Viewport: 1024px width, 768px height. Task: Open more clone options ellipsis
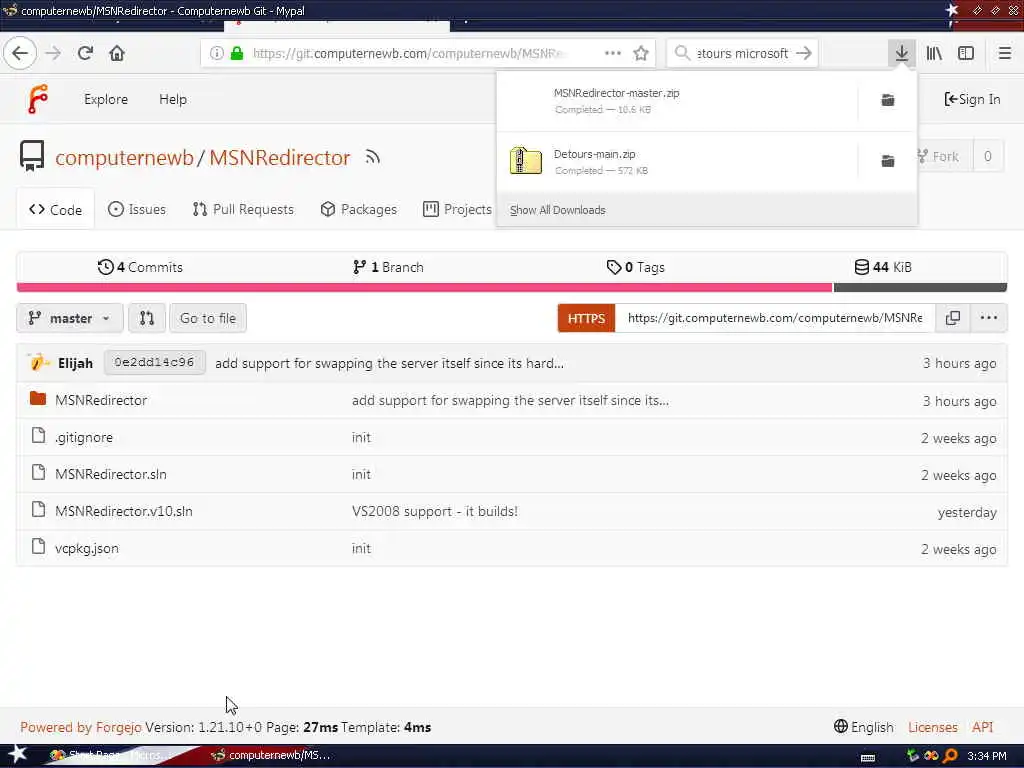(x=988, y=318)
